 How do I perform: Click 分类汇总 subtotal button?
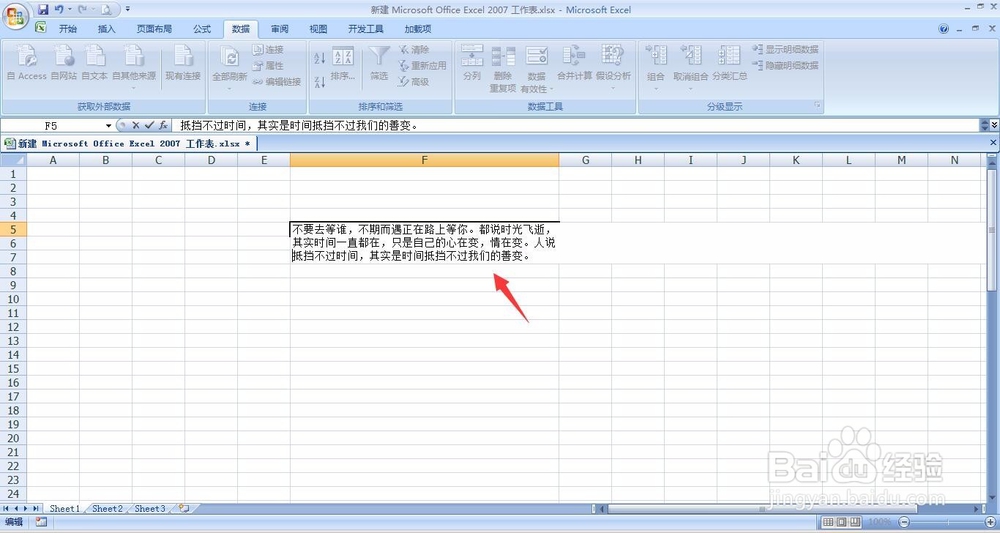coord(730,62)
